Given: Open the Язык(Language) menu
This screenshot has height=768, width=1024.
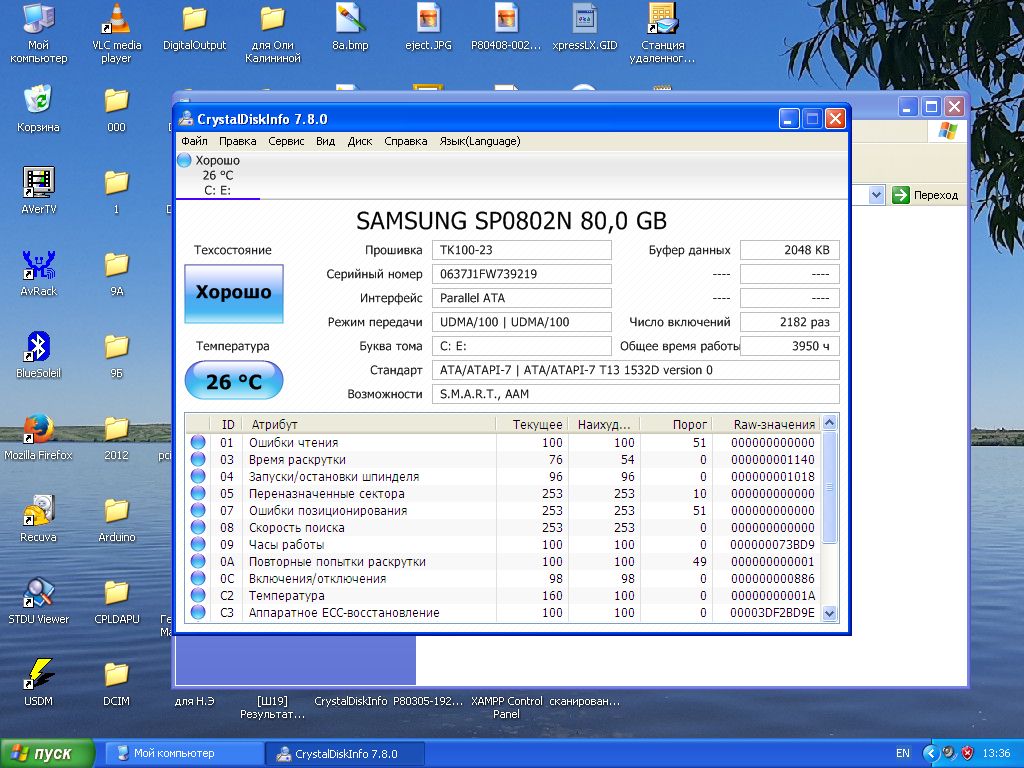Looking at the screenshot, I should click(x=479, y=141).
